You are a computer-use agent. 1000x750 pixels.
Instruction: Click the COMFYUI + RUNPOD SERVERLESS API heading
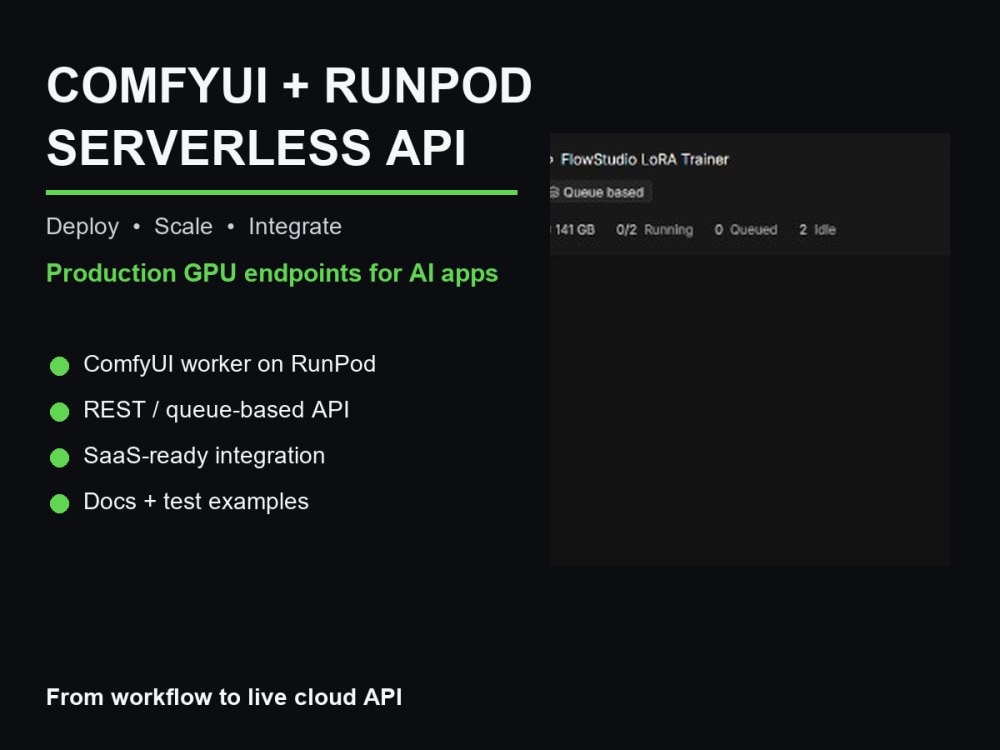[289, 117]
